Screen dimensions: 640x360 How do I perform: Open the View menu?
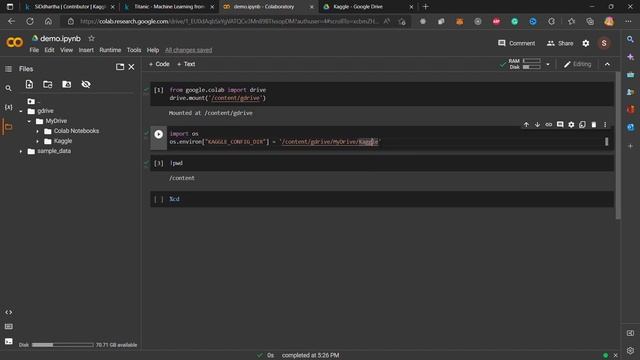pos(66,50)
